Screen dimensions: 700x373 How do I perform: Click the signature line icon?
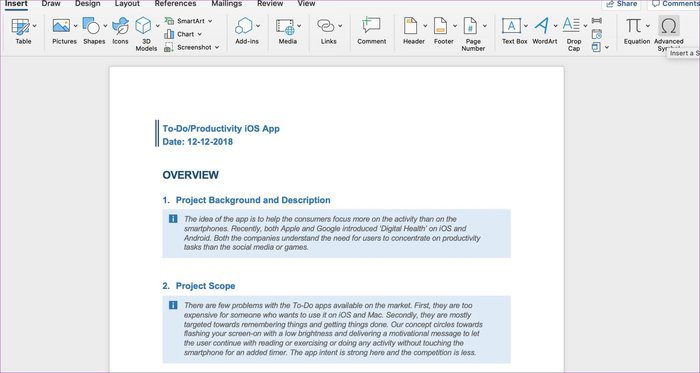596,21
